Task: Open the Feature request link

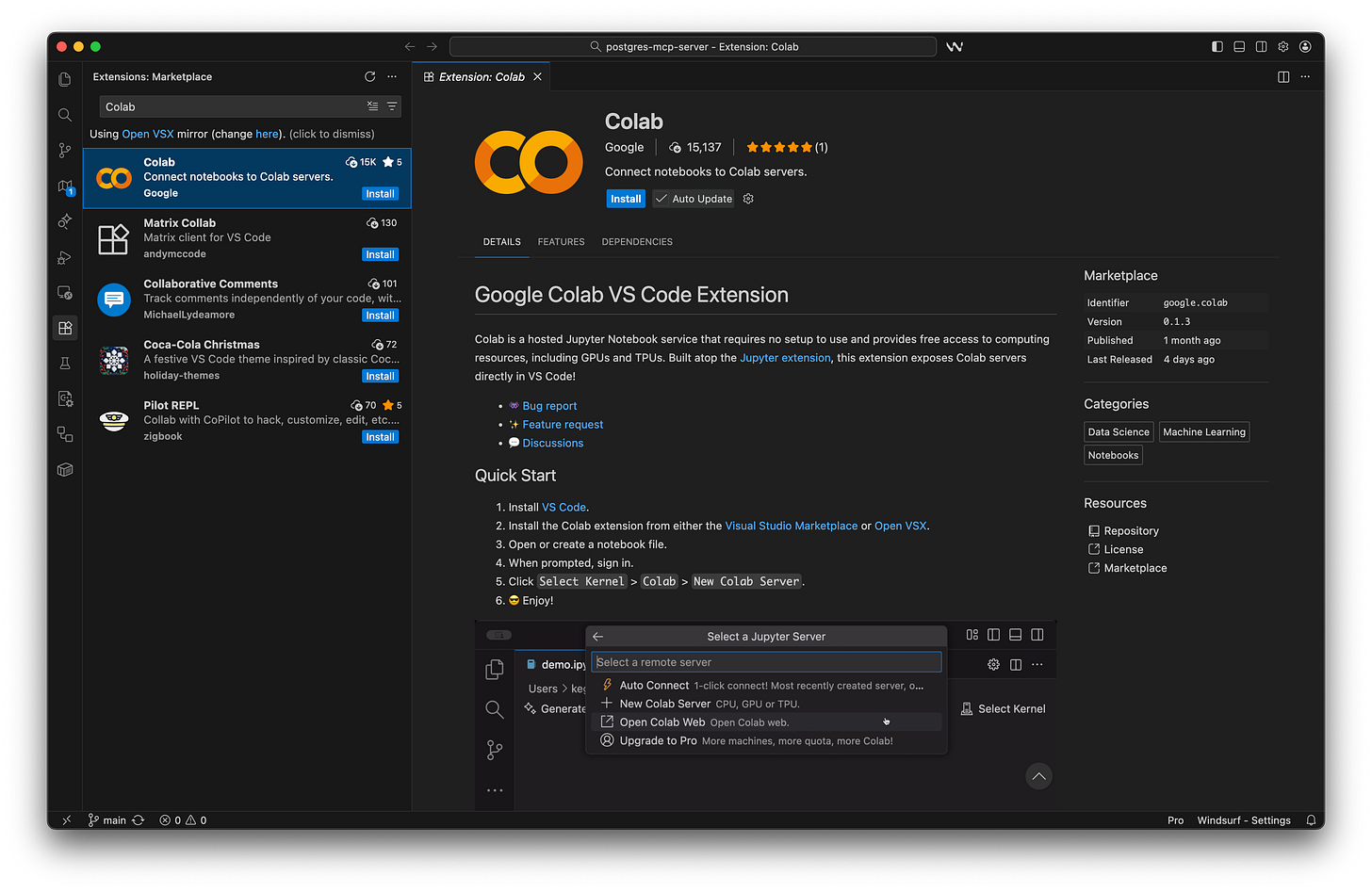Action: [563, 425]
